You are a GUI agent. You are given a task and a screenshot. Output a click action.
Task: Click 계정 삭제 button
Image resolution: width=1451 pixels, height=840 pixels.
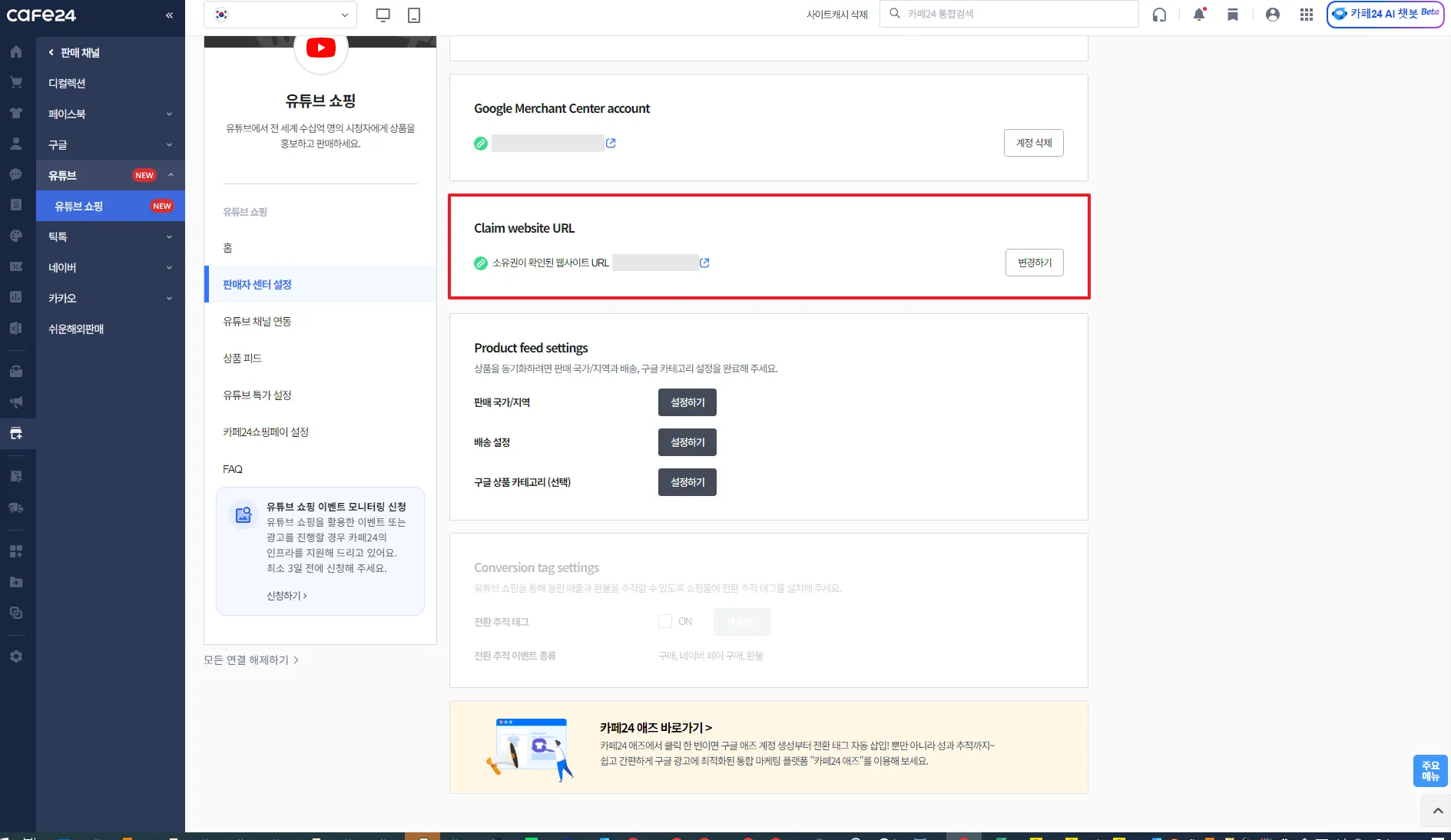click(x=1034, y=143)
